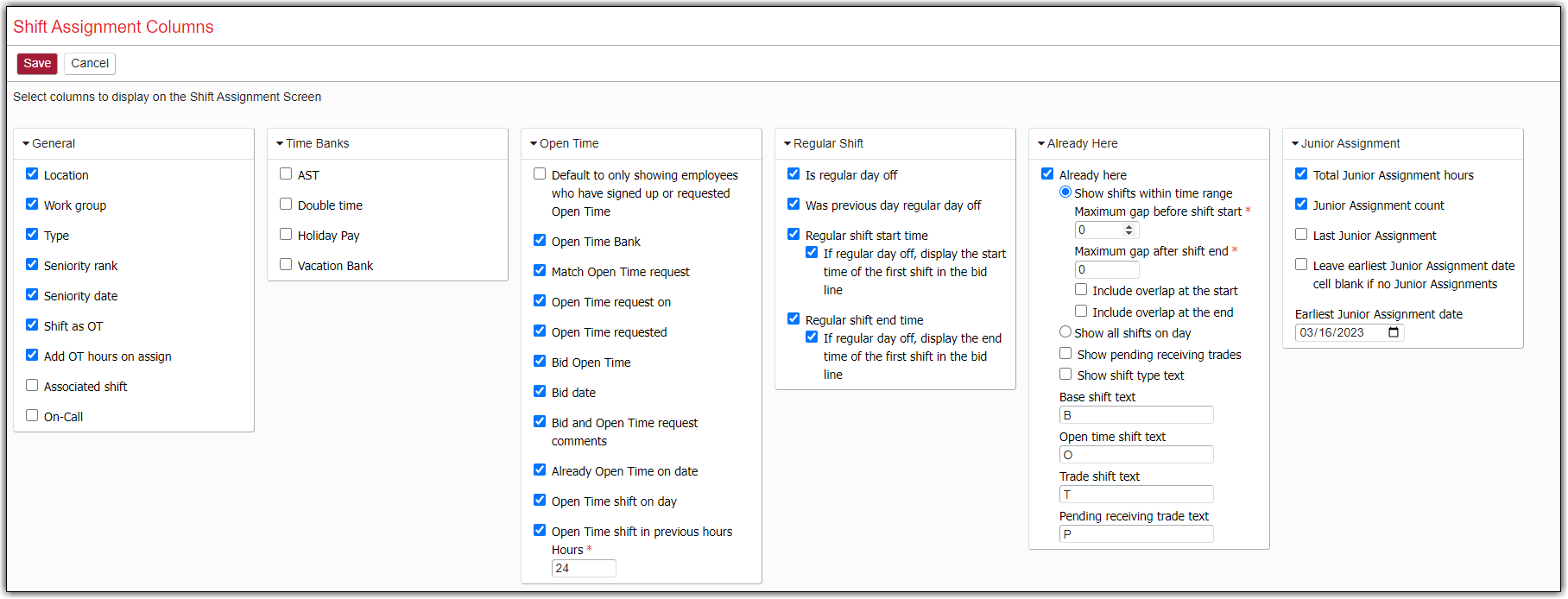The height and width of the screenshot is (599, 1568).
Task: Open the Earliest Junior Assignment date calendar picker
Action: tap(1393, 333)
